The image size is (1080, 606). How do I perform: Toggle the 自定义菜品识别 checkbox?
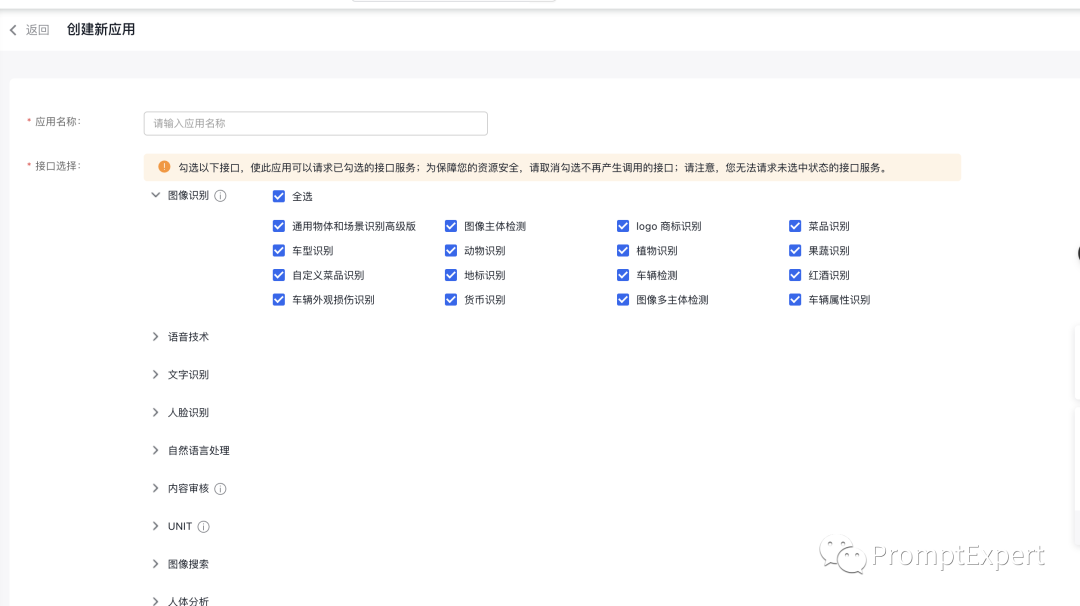pos(279,275)
